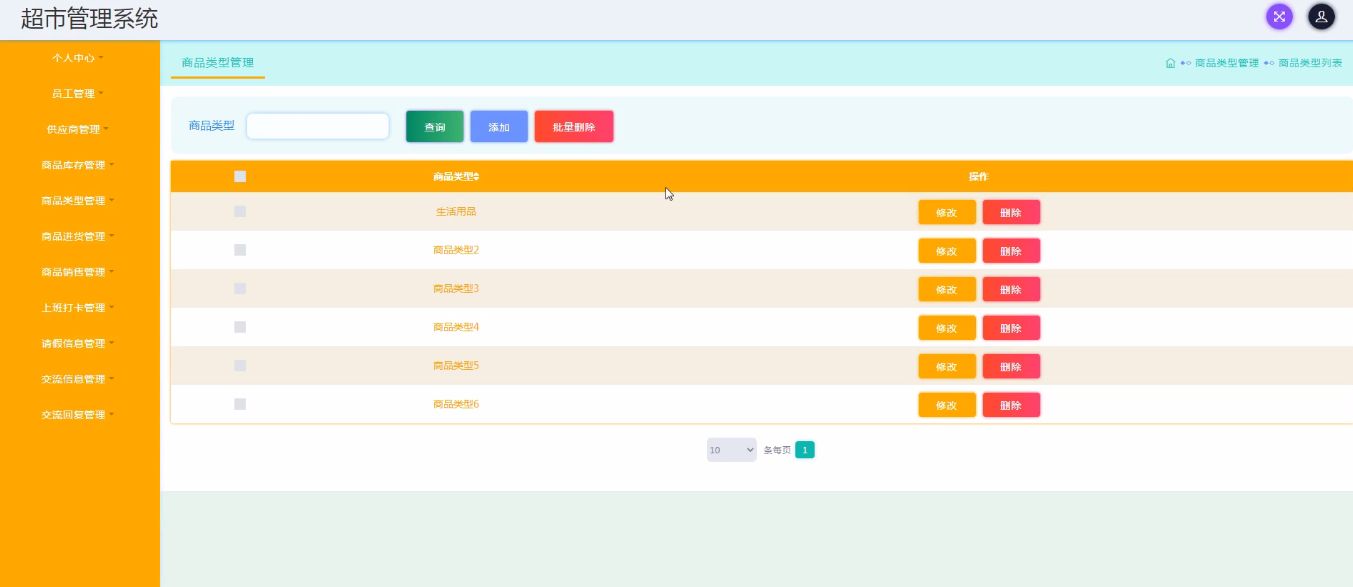Select the 商品类型管理 tab
The width and height of the screenshot is (1353, 587).
(218, 63)
